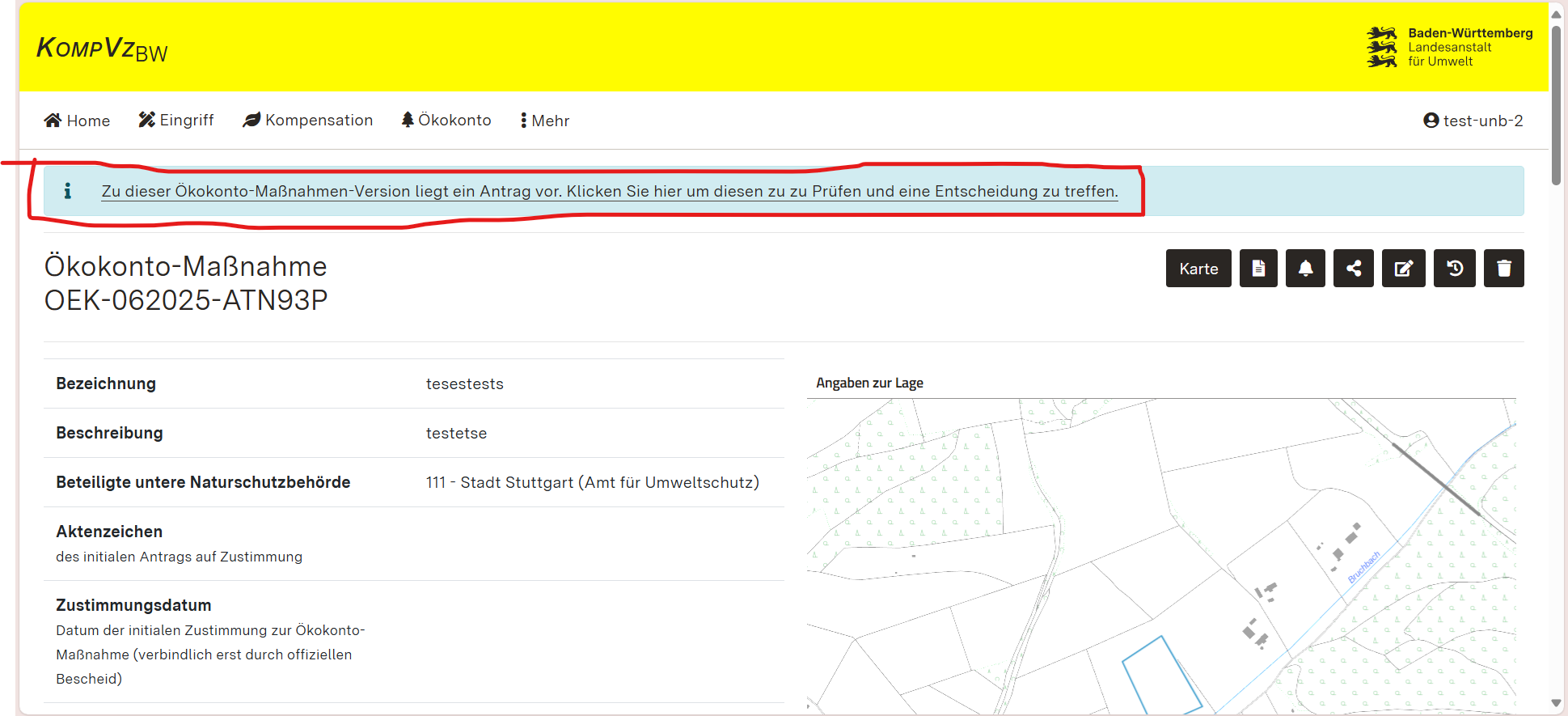Click the info icon in blue banner
Viewport: 1568px width, 716px height.
click(x=68, y=191)
